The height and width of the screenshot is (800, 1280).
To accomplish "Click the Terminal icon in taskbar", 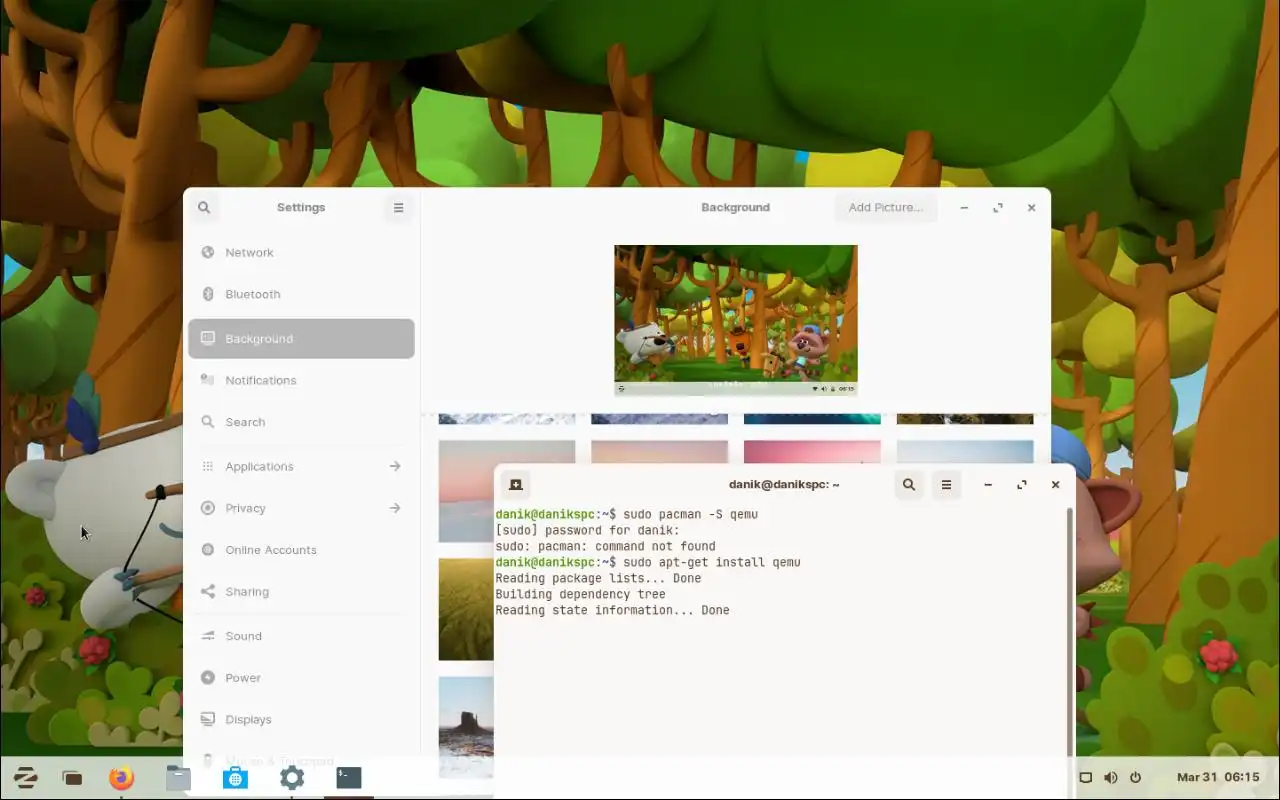I will click(x=349, y=778).
